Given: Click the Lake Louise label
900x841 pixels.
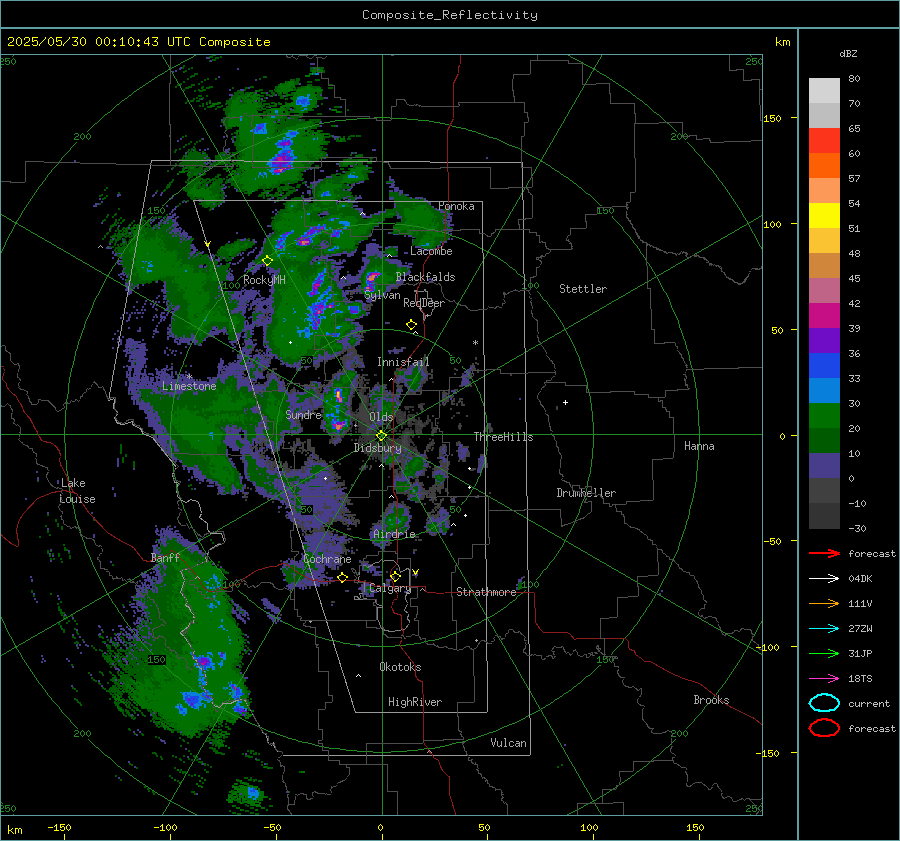Looking at the screenshot, I should point(77,491).
